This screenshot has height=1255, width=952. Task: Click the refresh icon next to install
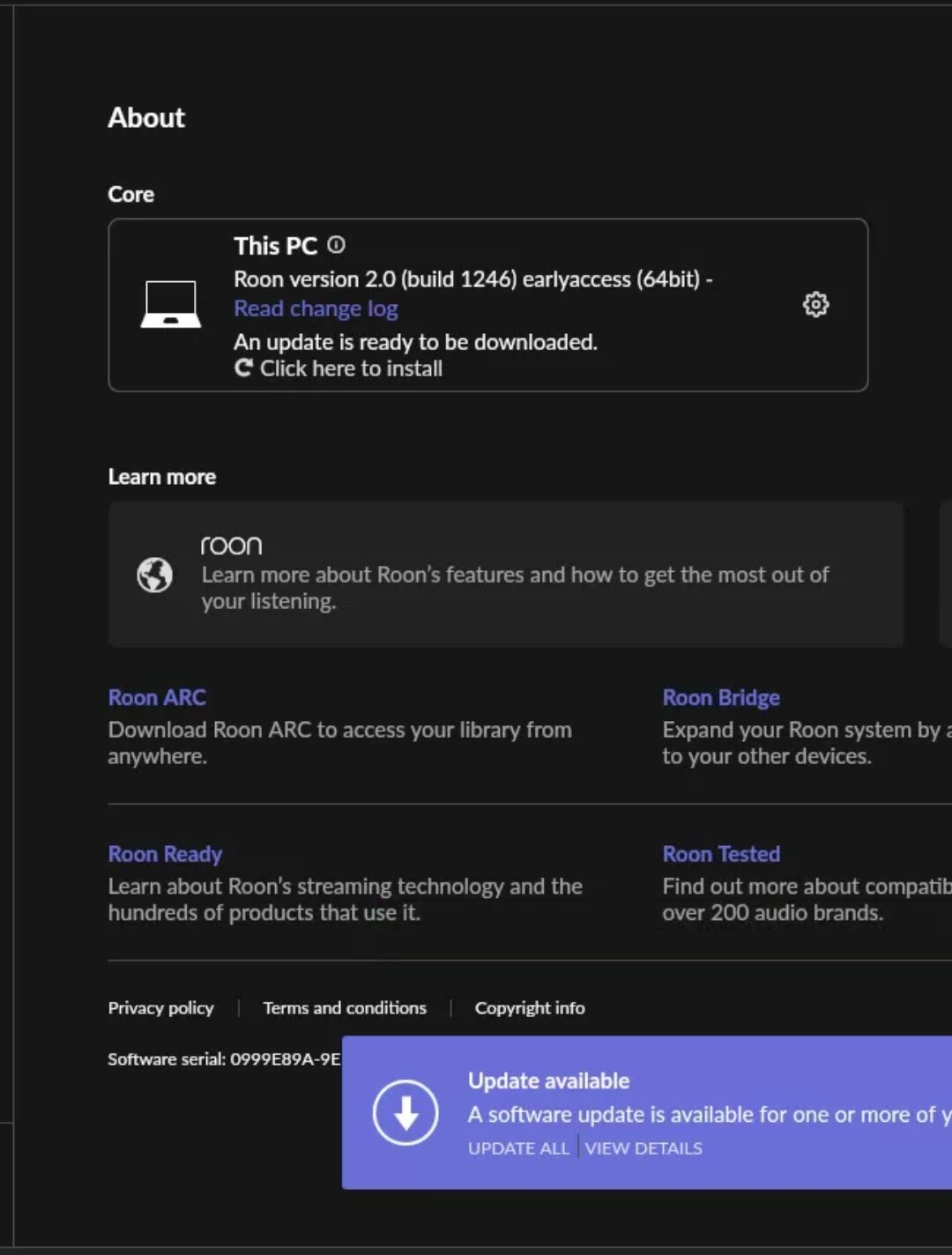(244, 368)
